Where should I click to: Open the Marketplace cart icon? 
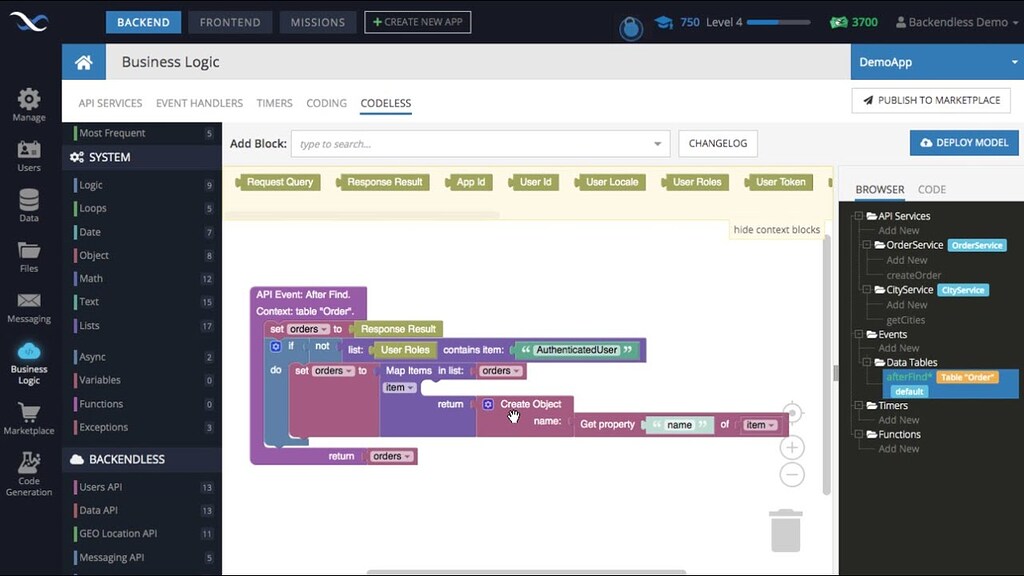point(29,413)
